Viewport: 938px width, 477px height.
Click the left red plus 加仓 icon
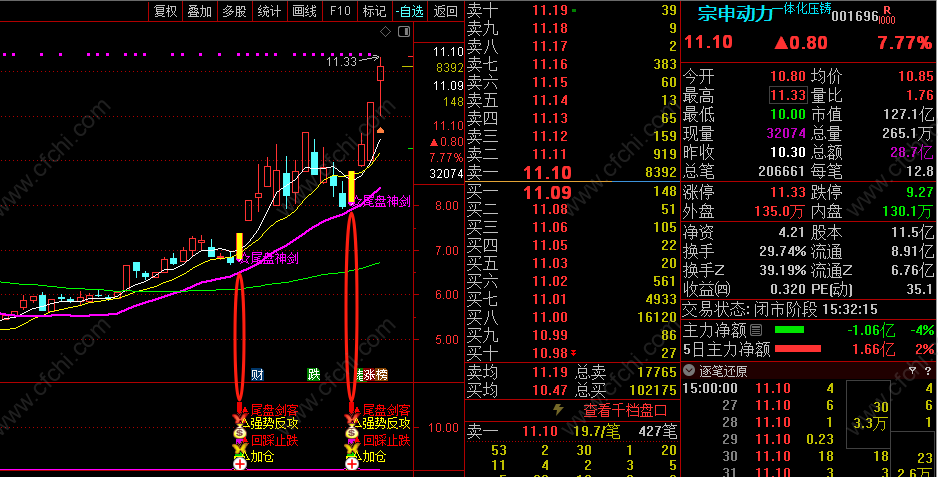point(240,463)
